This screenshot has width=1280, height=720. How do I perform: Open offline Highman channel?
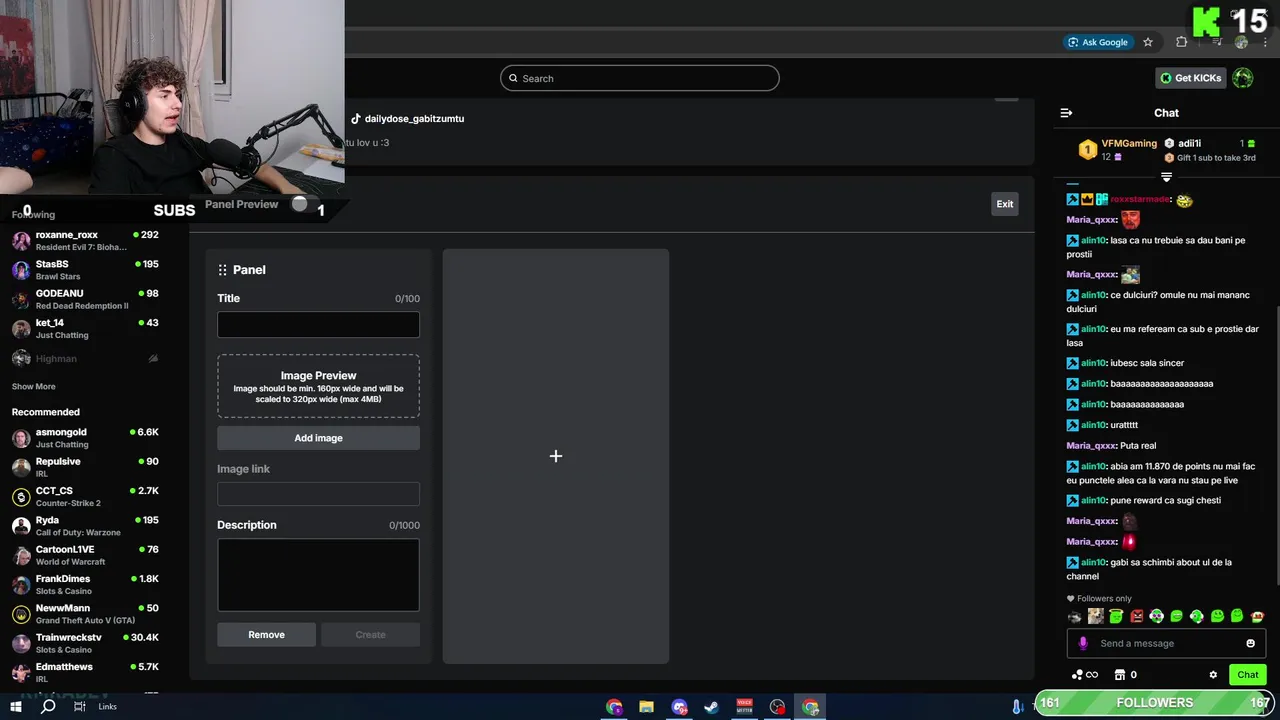click(85, 358)
